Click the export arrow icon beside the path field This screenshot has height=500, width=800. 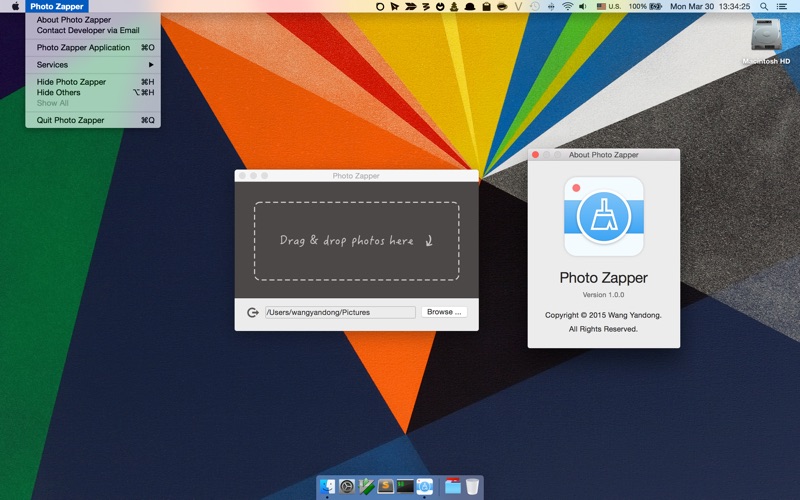pos(253,312)
